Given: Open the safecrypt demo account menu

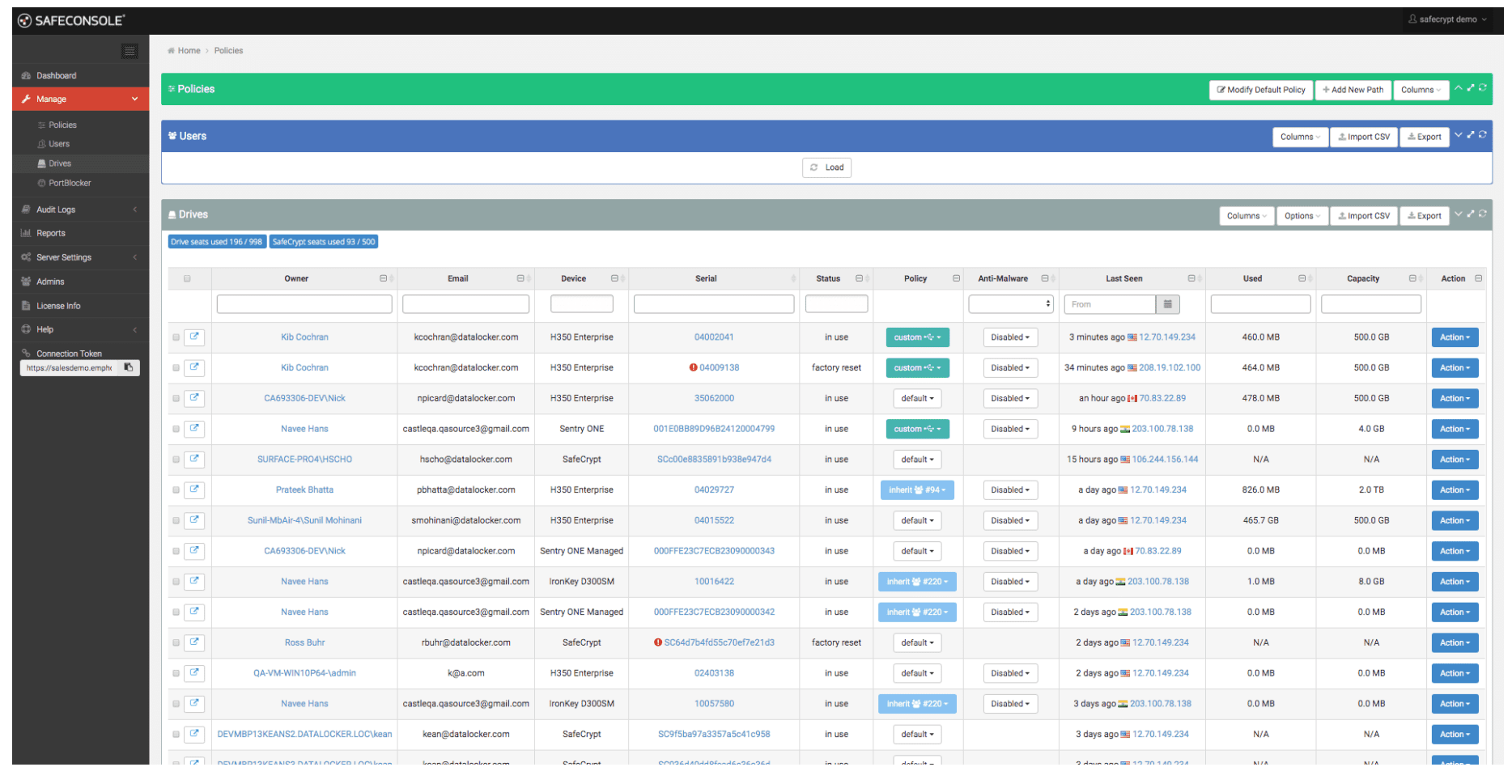Looking at the screenshot, I should [1447, 19].
